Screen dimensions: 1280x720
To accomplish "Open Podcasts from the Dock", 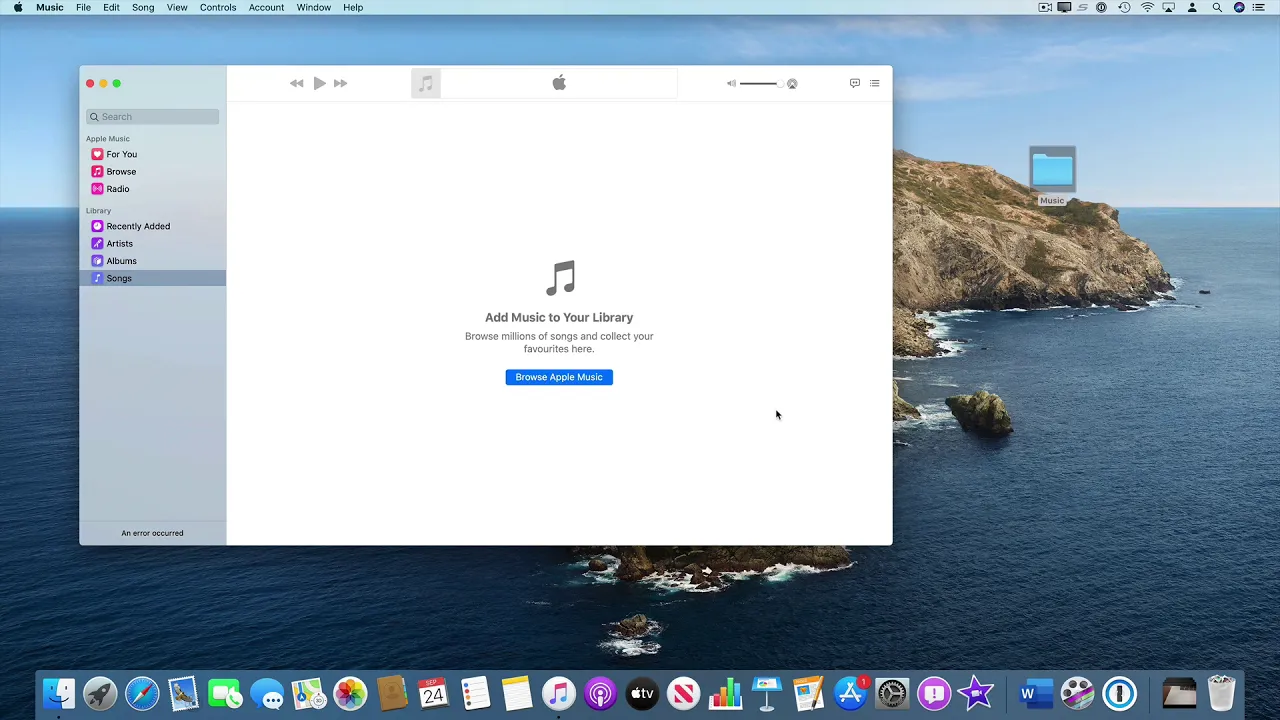I will (x=600, y=693).
